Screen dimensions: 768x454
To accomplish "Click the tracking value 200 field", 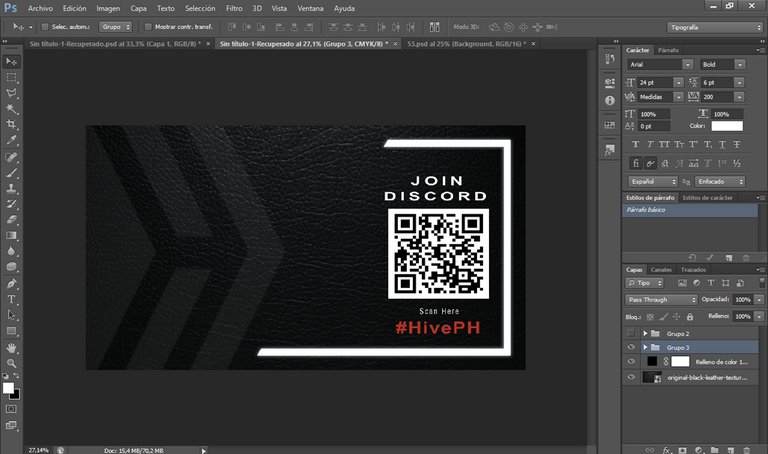I will 717,97.
